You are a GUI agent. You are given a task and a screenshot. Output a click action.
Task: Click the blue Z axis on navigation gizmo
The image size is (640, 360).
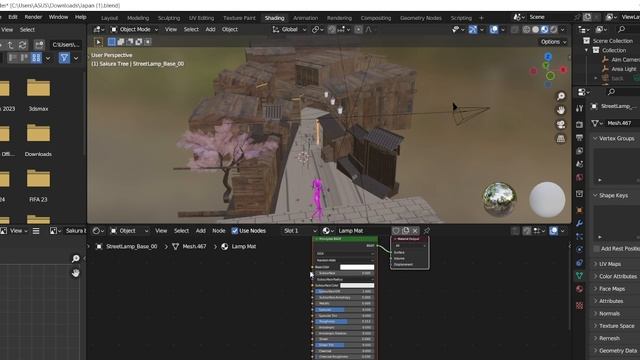[548, 57]
